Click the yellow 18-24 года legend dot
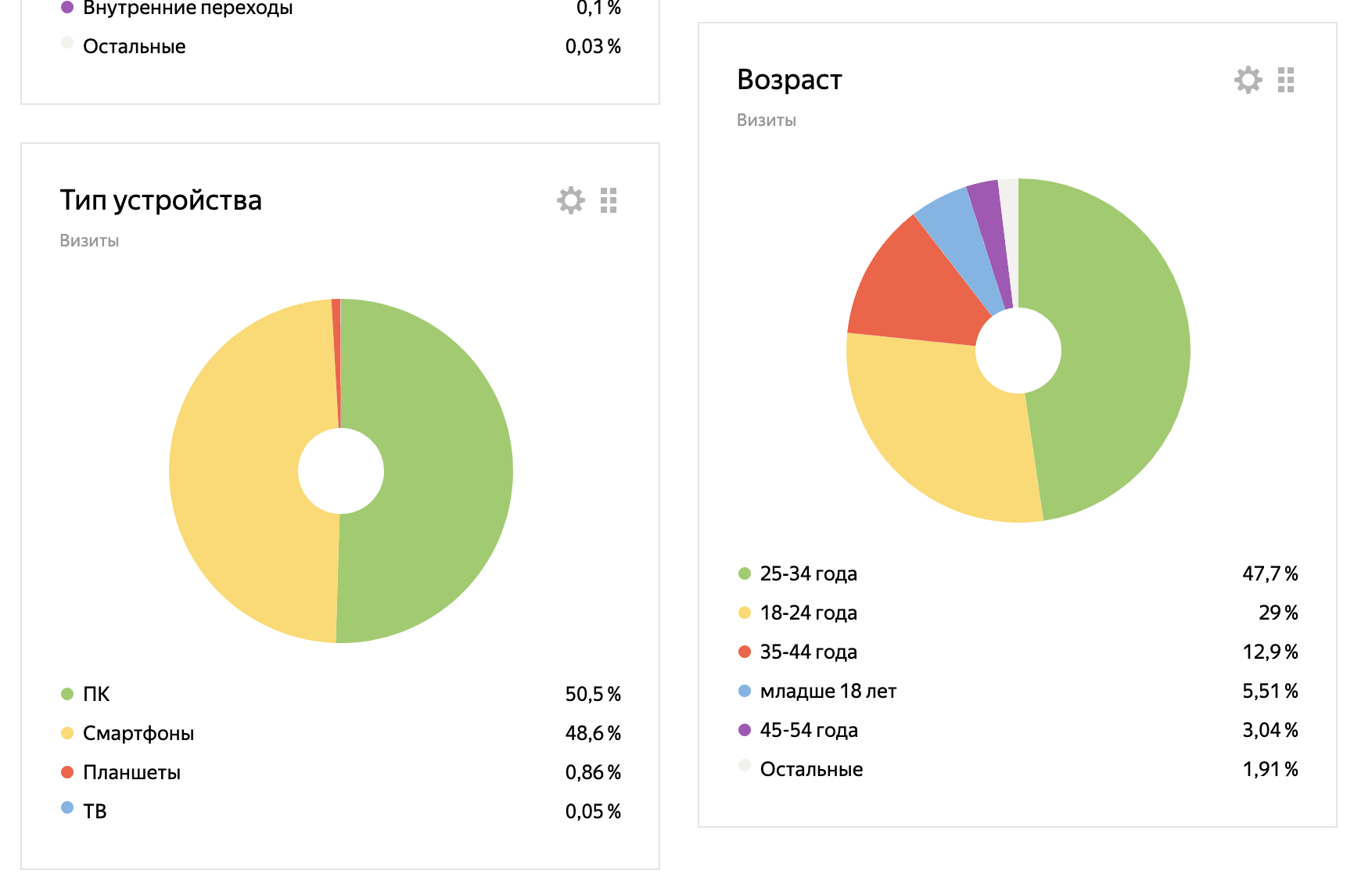The height and width of the screenshot is (895, 1372). coord(745,613)
